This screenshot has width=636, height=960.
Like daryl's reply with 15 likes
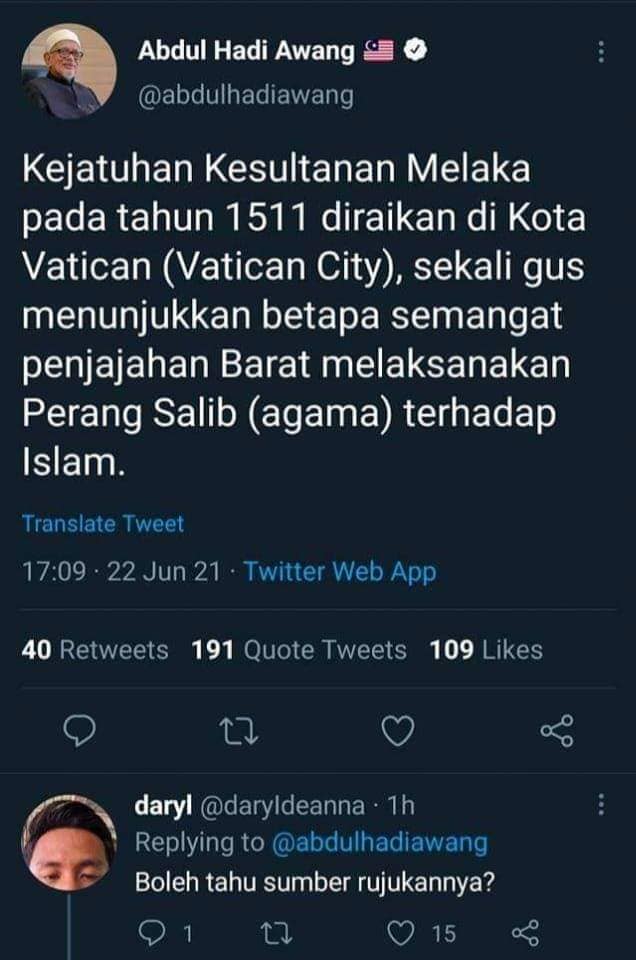[400, 933]
